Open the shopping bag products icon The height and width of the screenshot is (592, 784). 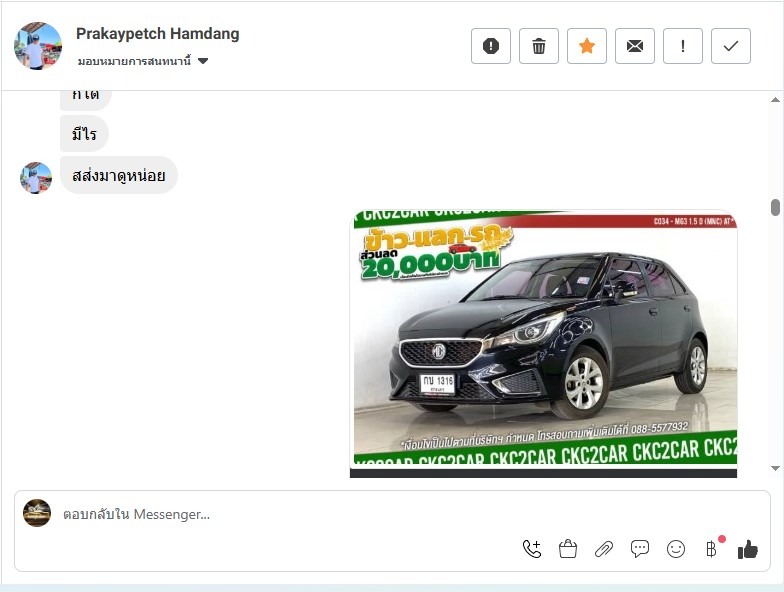point(568,549)
